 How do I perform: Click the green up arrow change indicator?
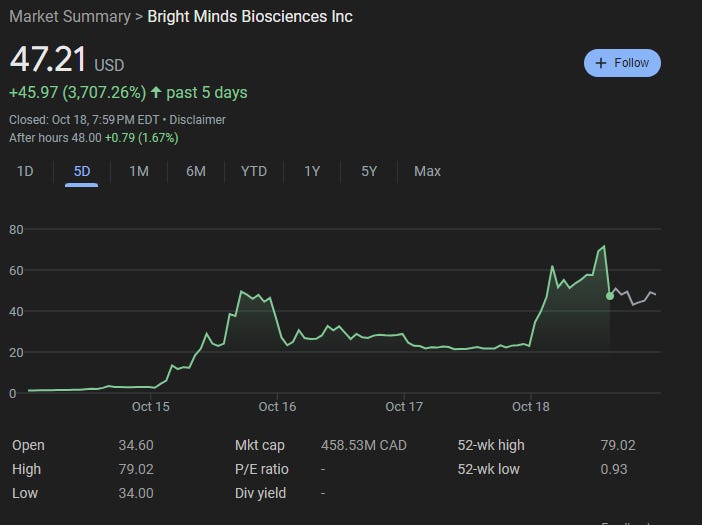[156, 92]
